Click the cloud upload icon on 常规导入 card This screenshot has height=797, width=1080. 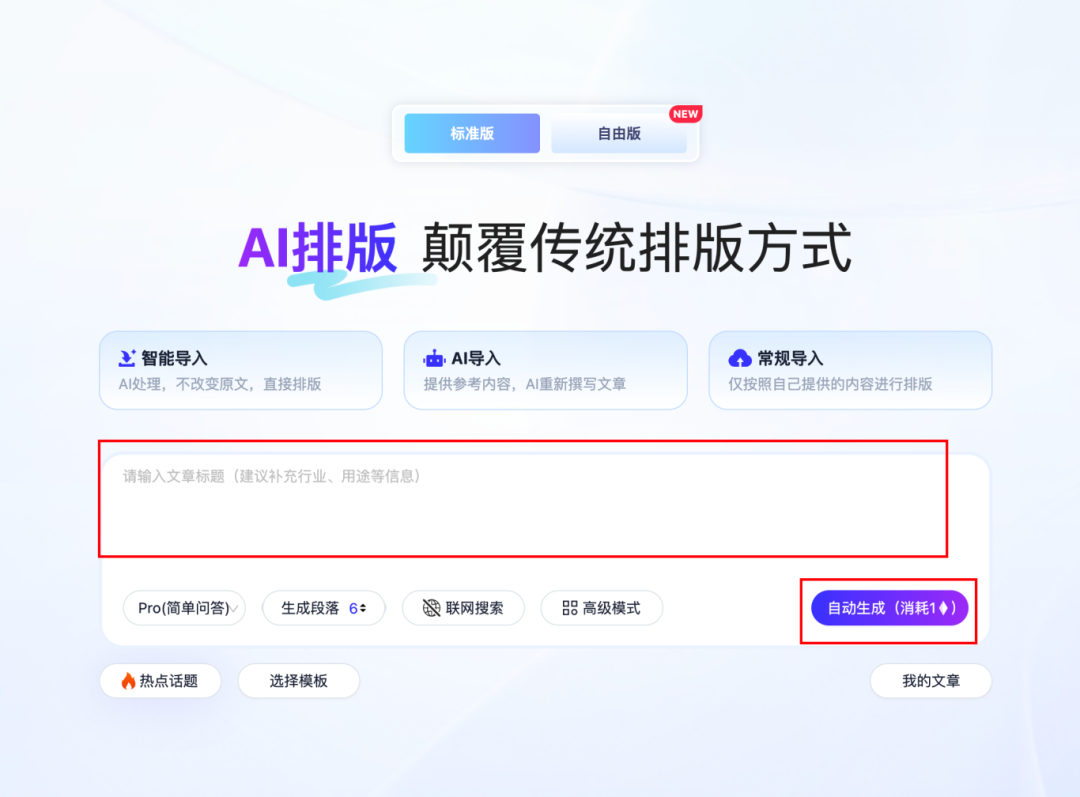coord(739,357)
